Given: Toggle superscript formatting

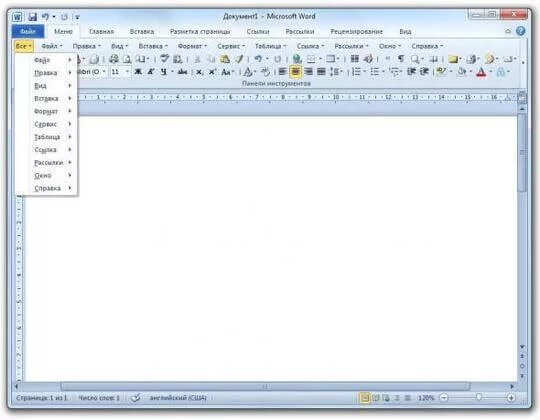Looking at the screenshot, I should point(212,72).
